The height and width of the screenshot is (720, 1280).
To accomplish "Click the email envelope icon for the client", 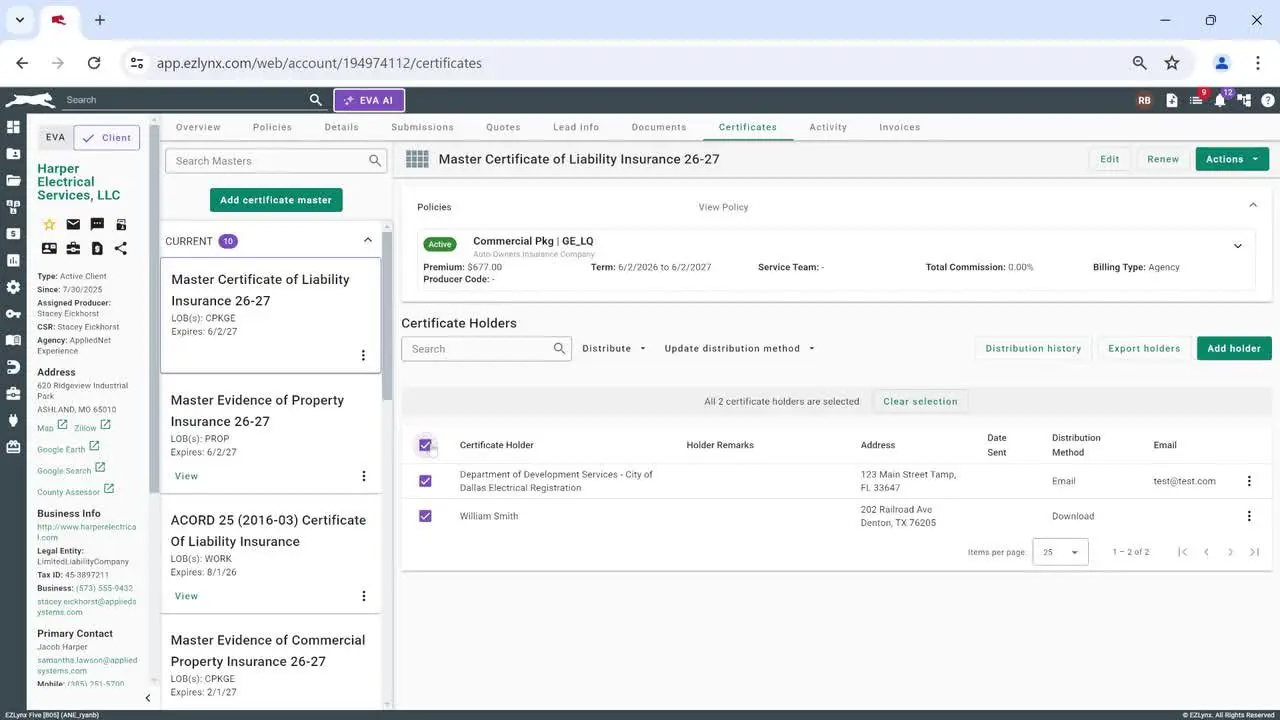I will click(x=73, y=224).
